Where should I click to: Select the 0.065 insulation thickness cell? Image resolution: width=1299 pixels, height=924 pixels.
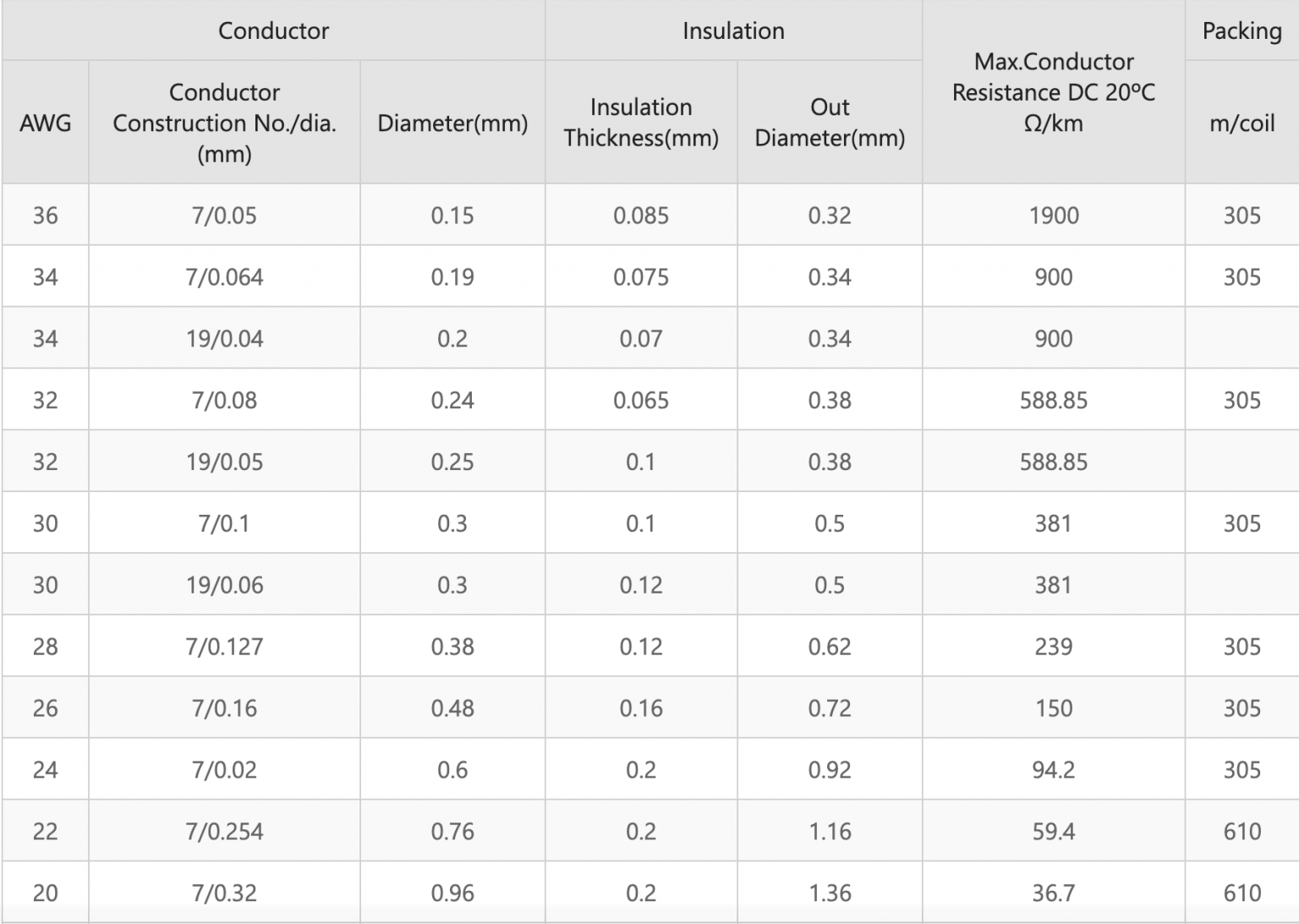641,401
